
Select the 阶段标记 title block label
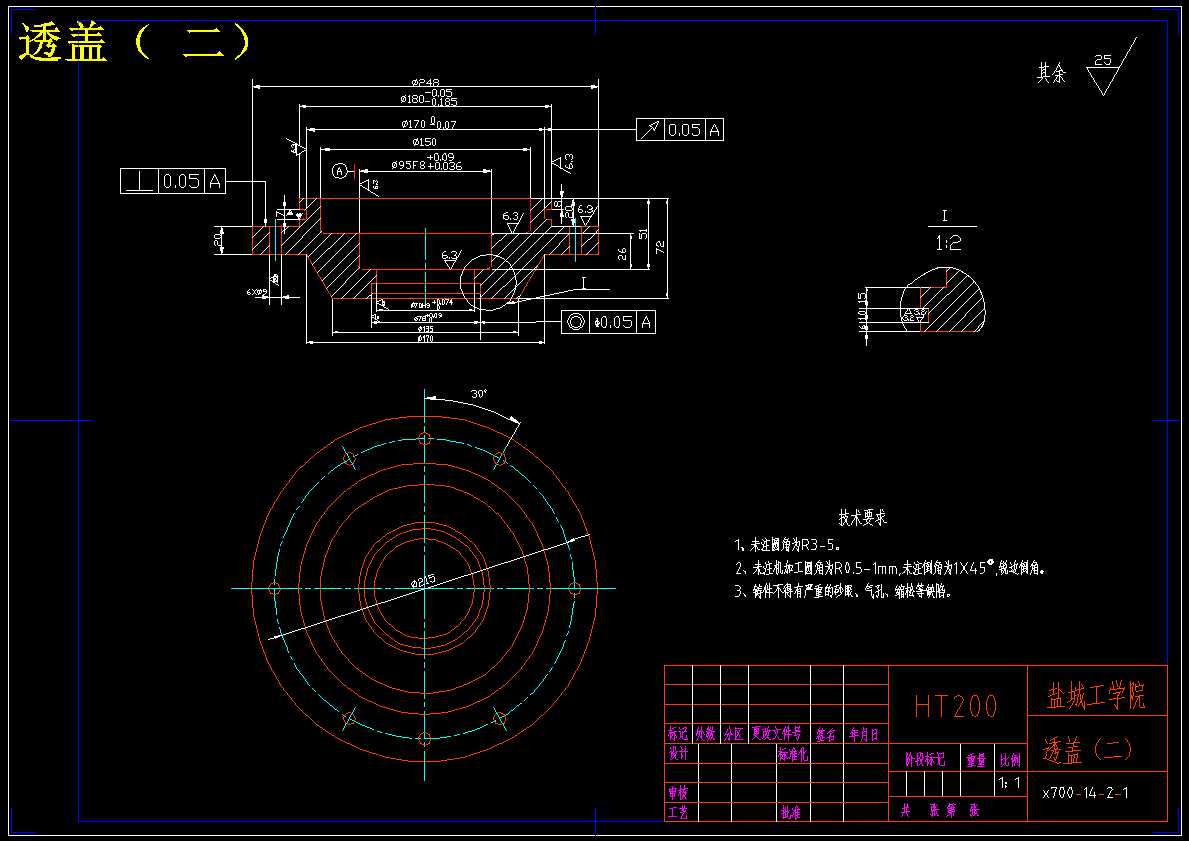pos(925,759)
